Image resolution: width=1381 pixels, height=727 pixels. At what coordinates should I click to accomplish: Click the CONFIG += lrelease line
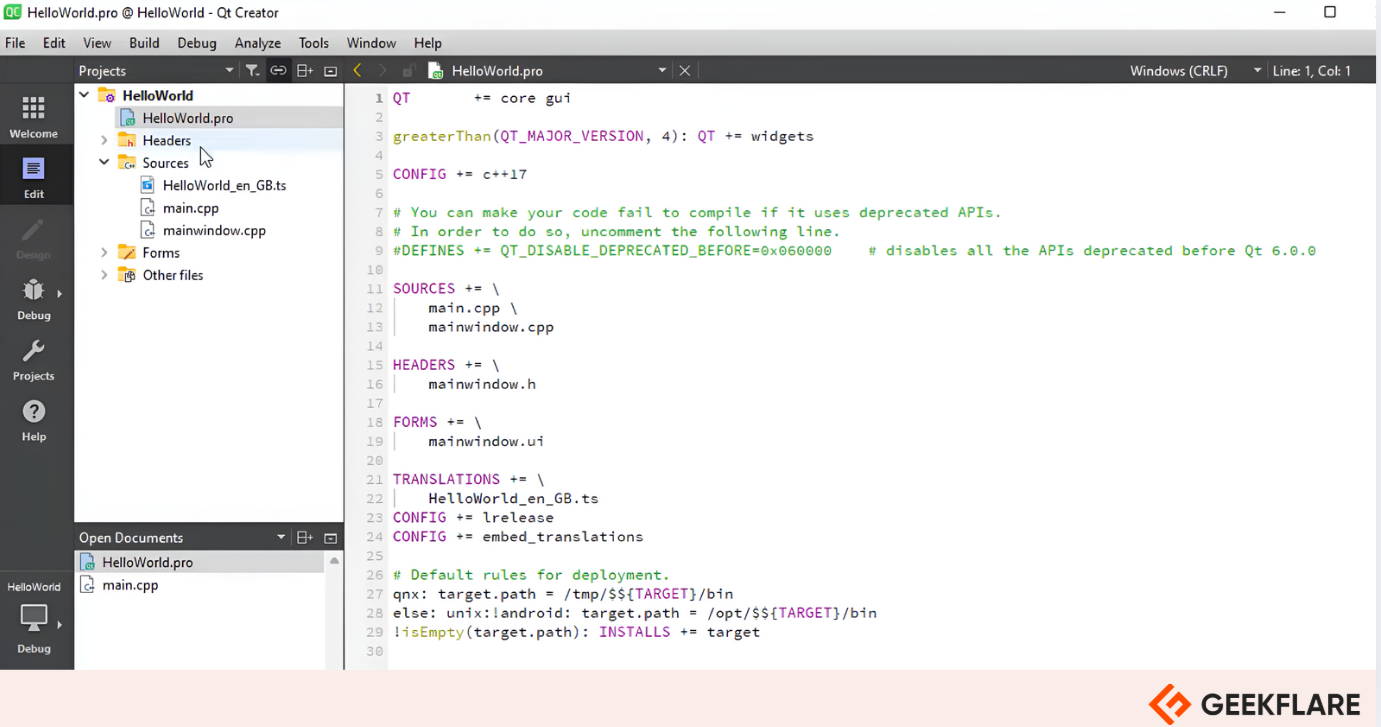click(x=473, y=518)
